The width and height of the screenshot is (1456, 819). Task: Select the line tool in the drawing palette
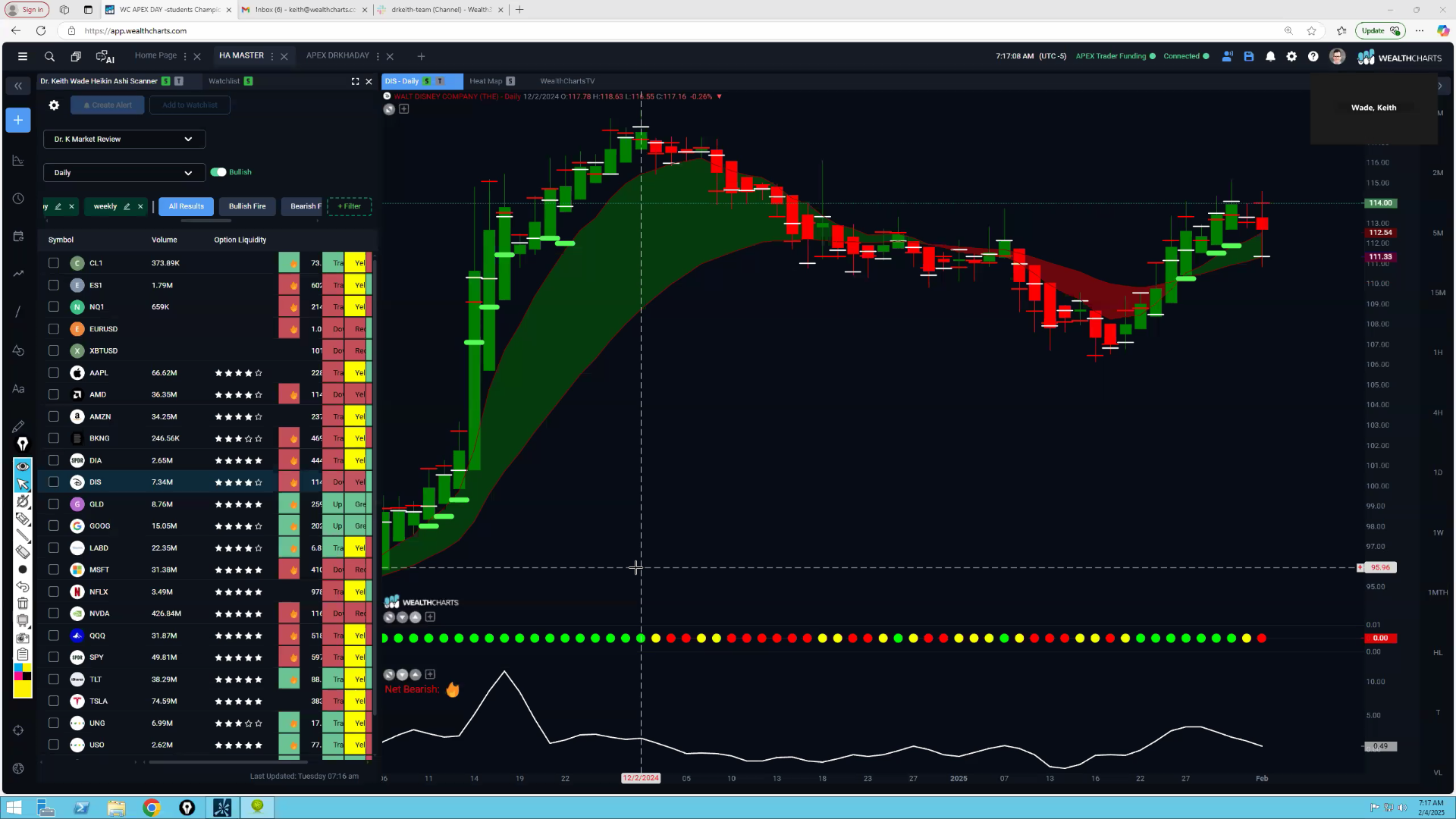tap(23, 535)
